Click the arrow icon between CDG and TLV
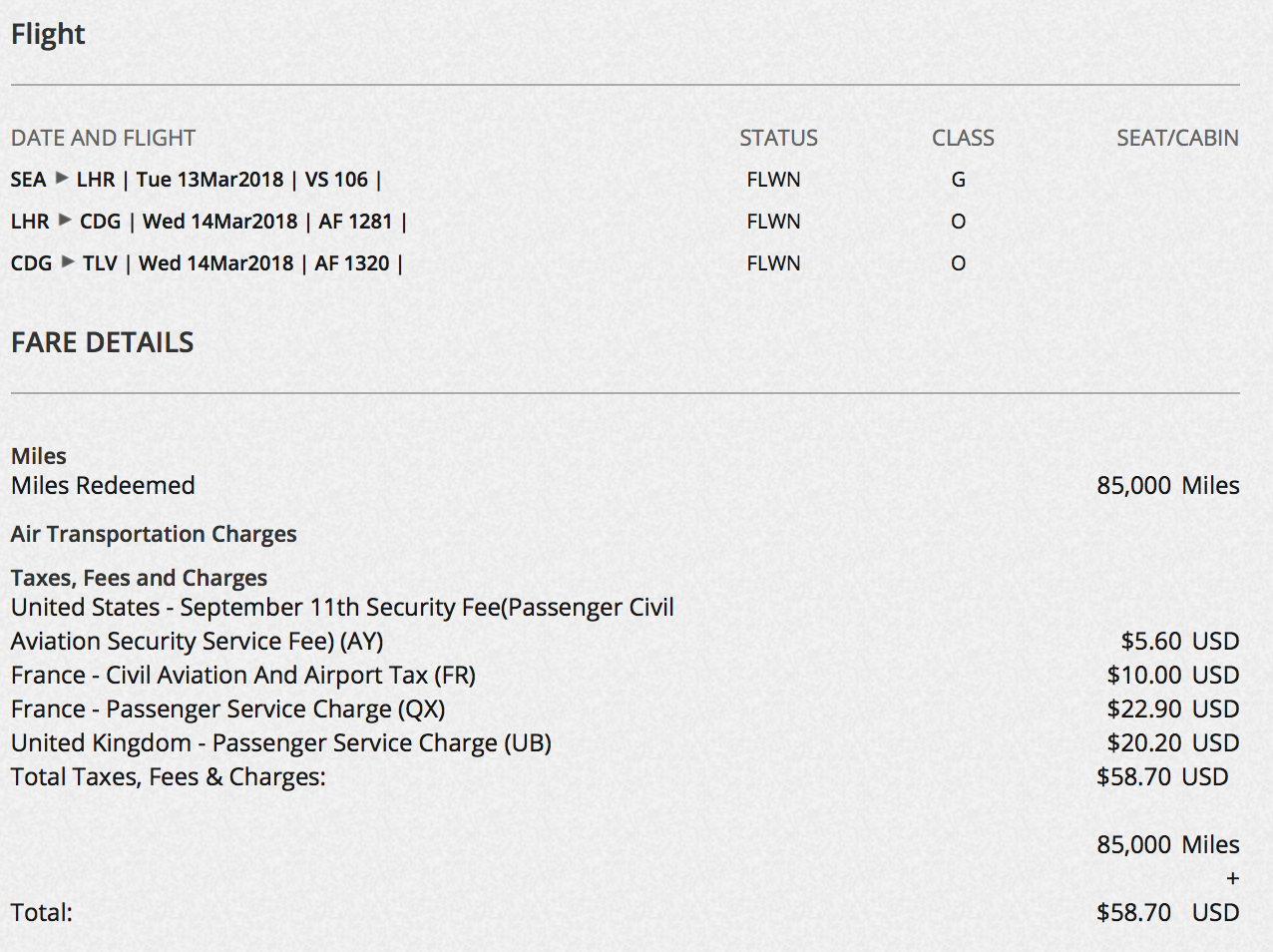The image size is (1273, 952). click(x=68, y=262)
